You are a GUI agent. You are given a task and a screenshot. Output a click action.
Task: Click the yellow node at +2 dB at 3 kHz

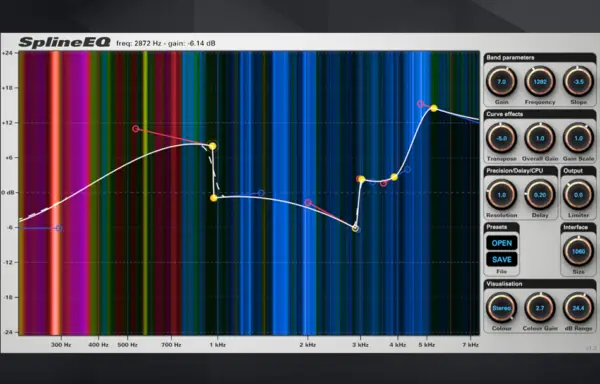(x=361, y=179)
